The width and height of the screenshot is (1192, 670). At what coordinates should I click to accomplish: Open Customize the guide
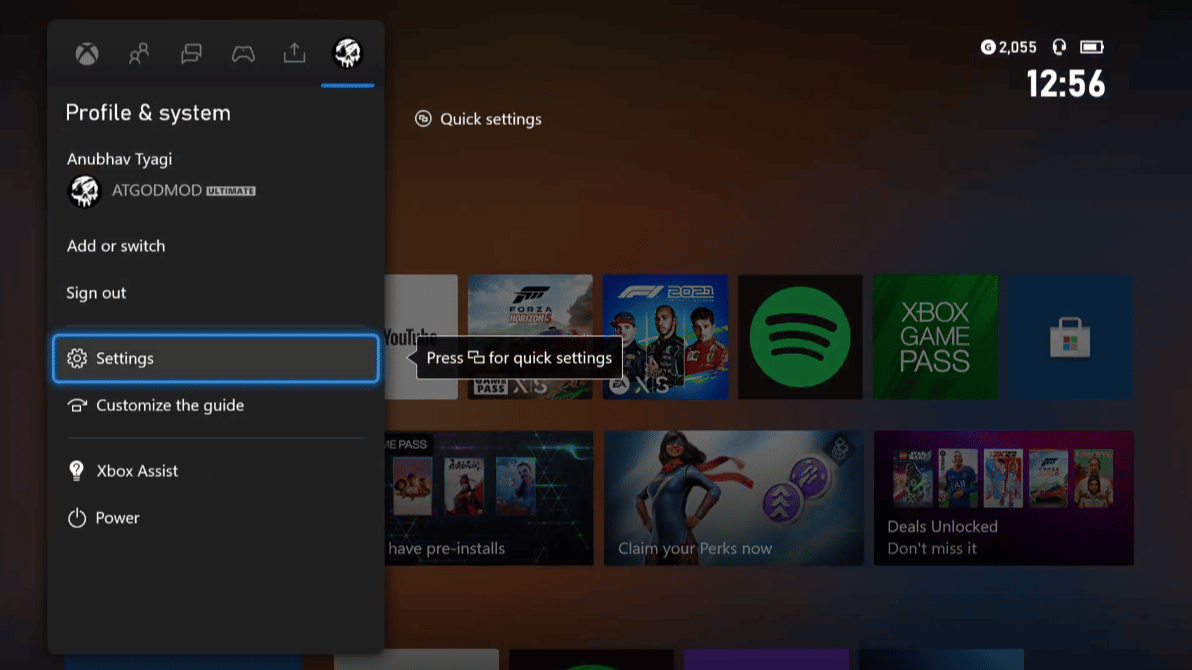pos(216,405)
